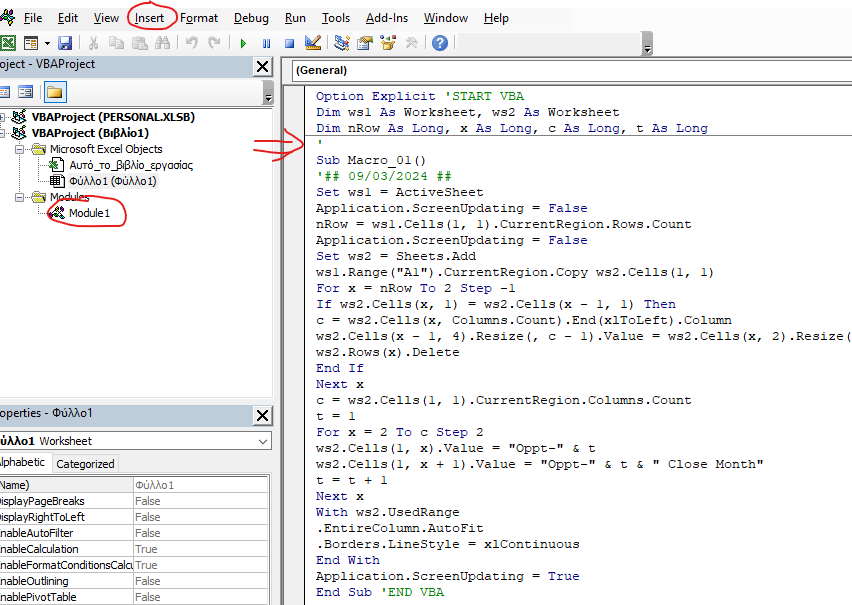Save the workbook with the floppy icon
The width and height of the screenshot is (852, 605).
pyautogui.click(x=65, y=43)
